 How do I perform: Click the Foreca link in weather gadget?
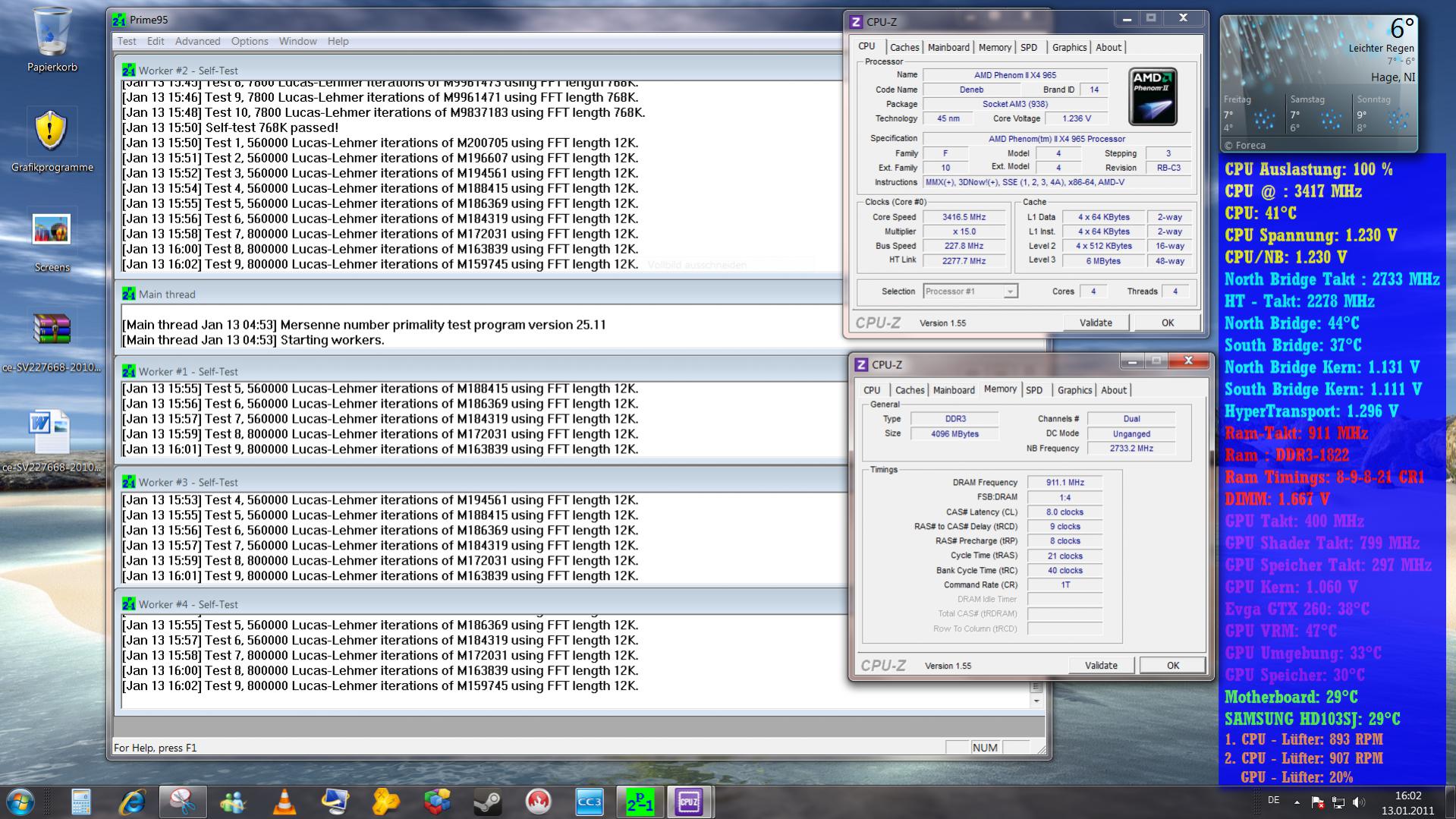[x=1244, y=145]
